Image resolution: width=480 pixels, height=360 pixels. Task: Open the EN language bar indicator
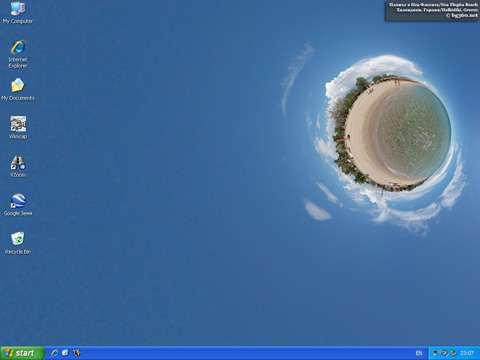[419, 353]
